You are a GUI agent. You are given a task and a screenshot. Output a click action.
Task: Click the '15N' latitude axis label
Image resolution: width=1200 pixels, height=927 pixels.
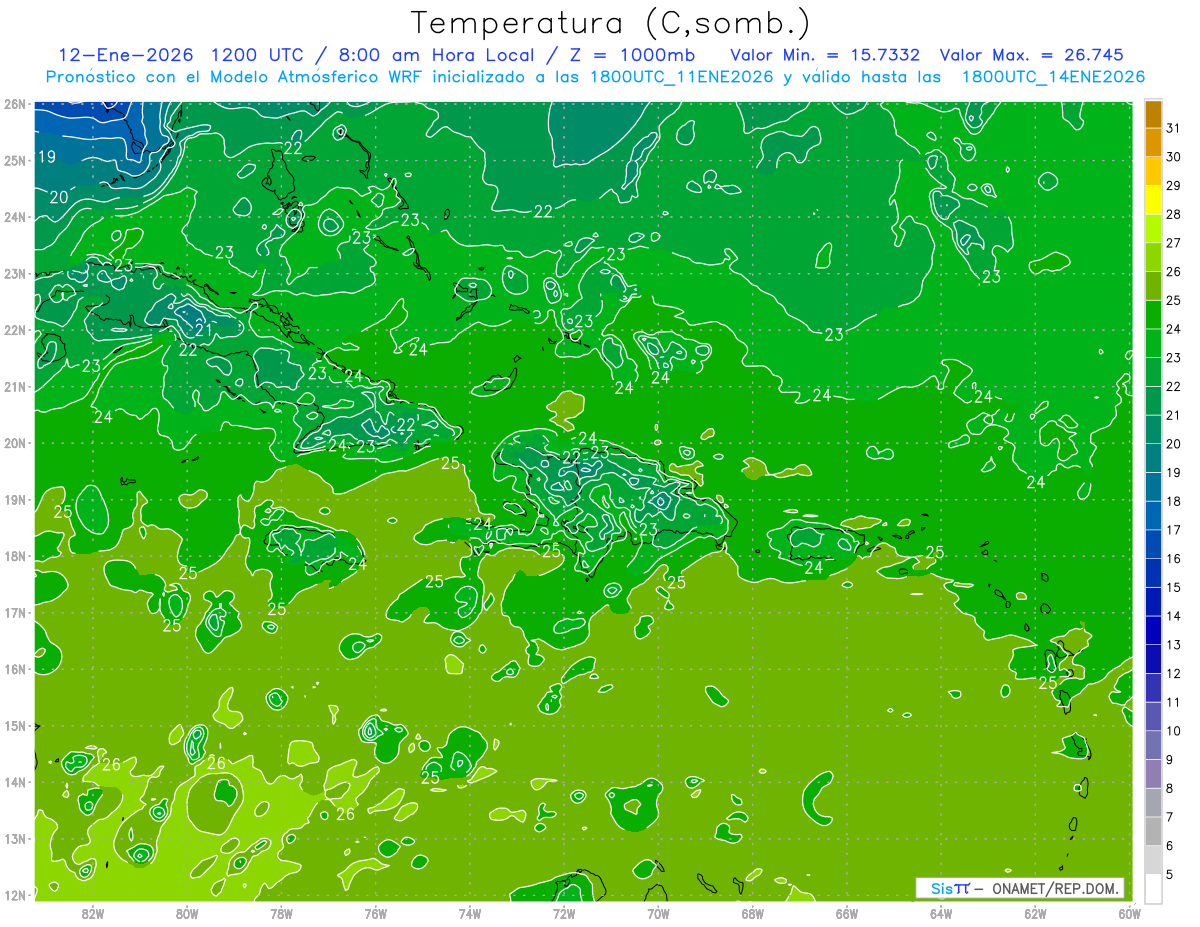coord(15,725)
